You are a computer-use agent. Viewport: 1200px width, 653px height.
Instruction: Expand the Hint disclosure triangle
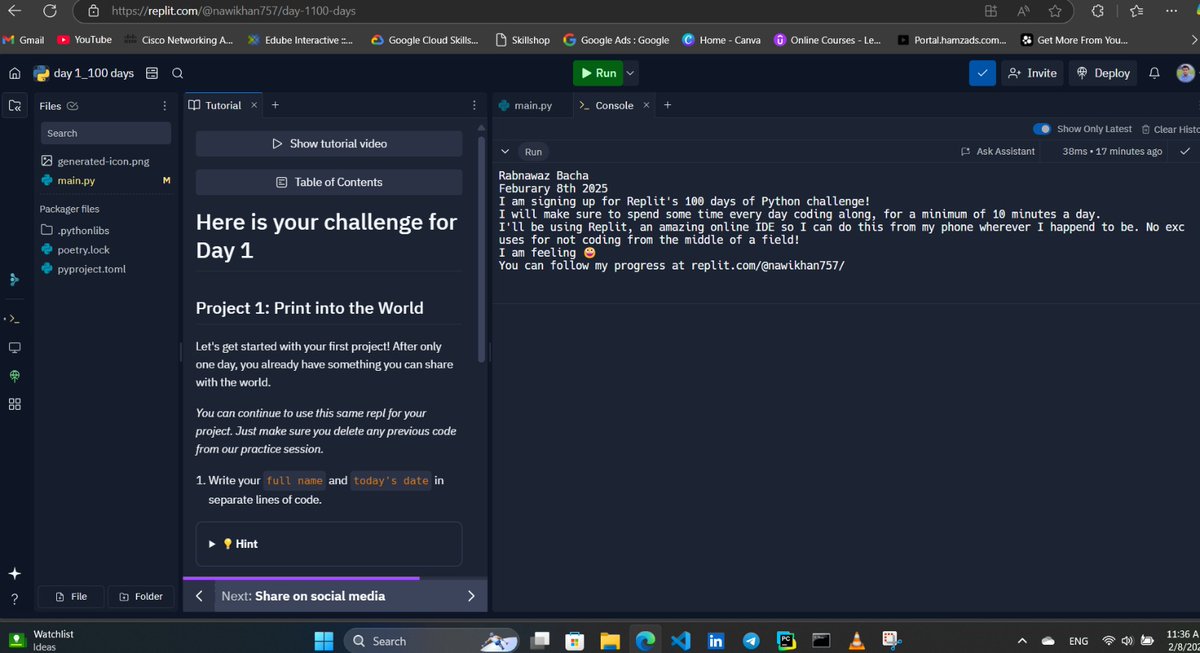pyautogui.click(x=212, y=544)
